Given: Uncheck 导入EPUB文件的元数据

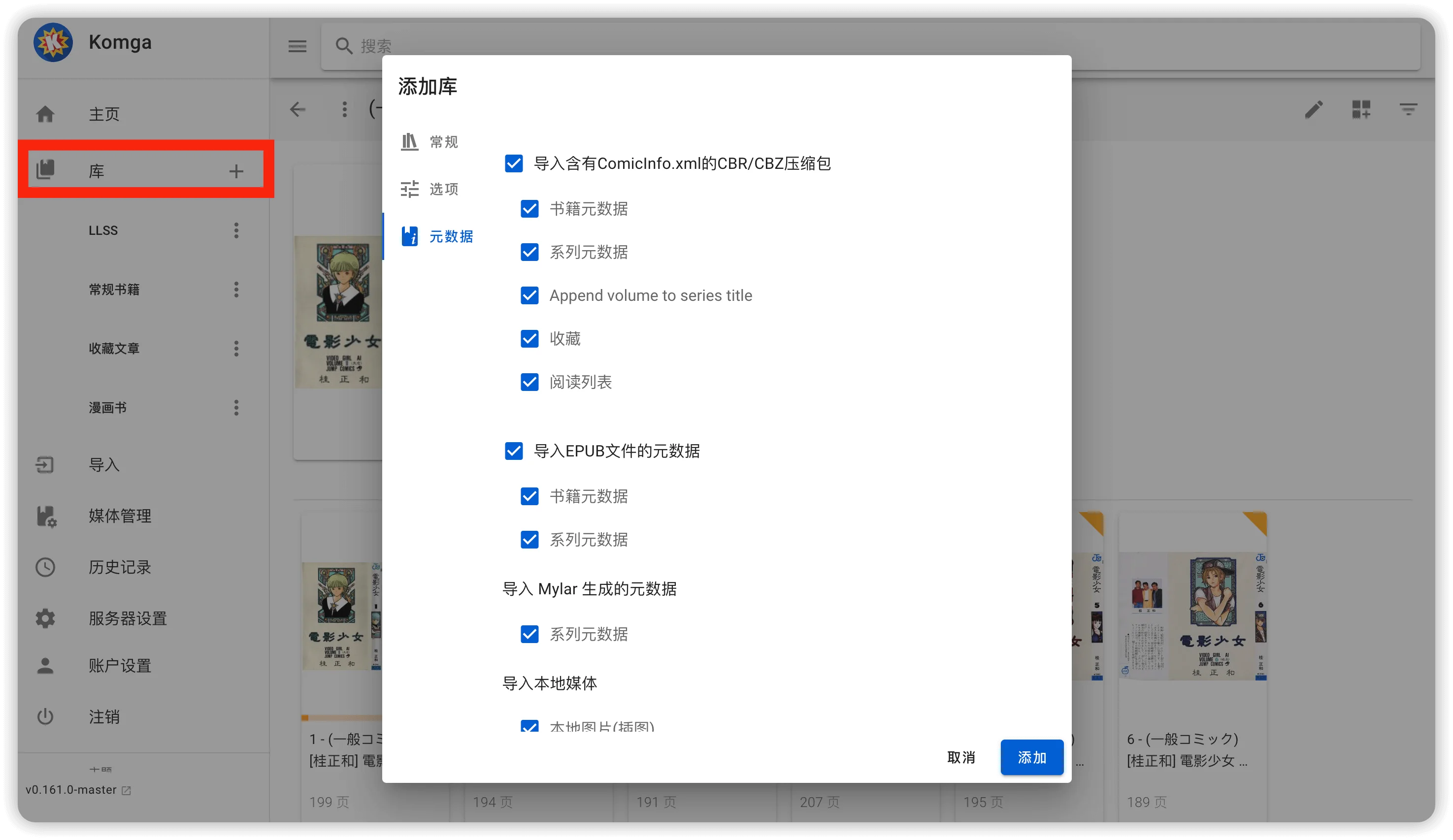Looking at the screenshot, I should [514, 451].
